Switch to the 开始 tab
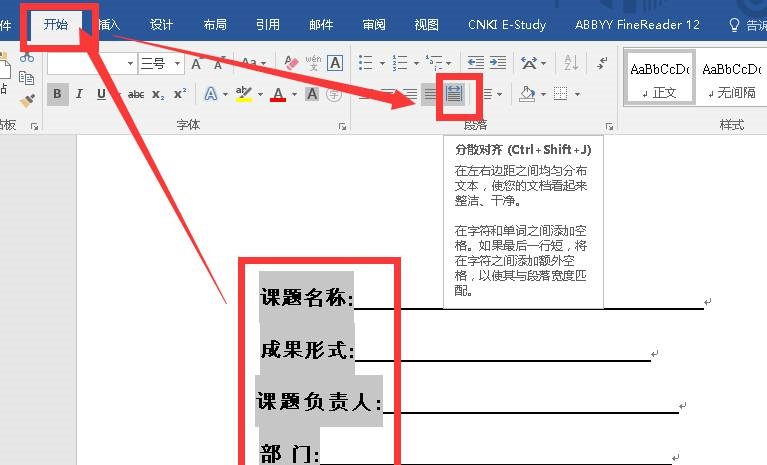Viewport: 767px width, 465px height. [x=55, y=24]
